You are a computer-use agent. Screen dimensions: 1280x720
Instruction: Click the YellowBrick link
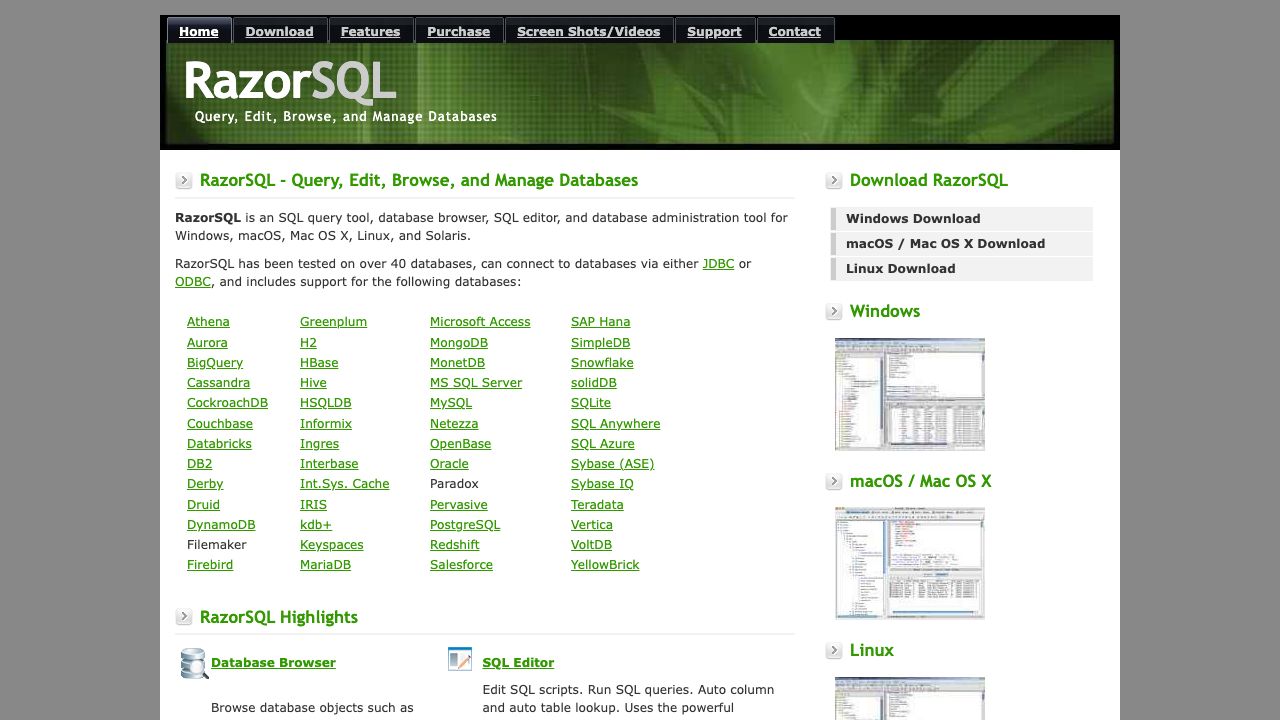(x=605, y=565)
